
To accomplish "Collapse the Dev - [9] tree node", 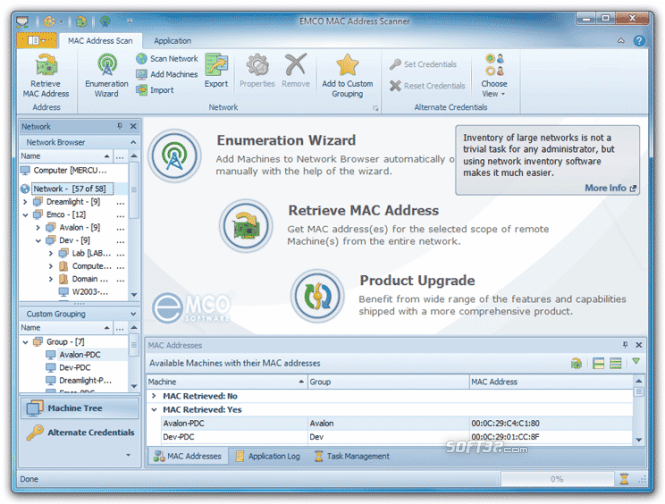I will (38, 241).
